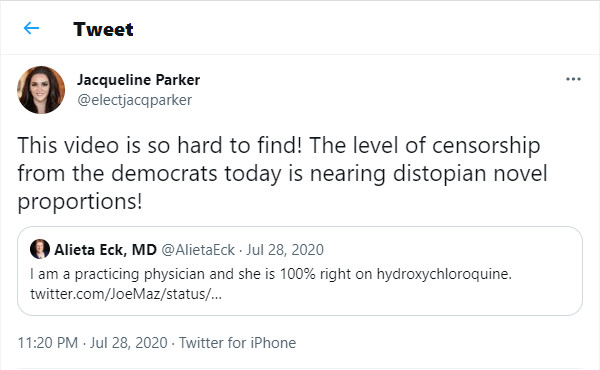
Task: Click the quoted tweet's Jul 28, 2020 date
Action: [285, 250]
